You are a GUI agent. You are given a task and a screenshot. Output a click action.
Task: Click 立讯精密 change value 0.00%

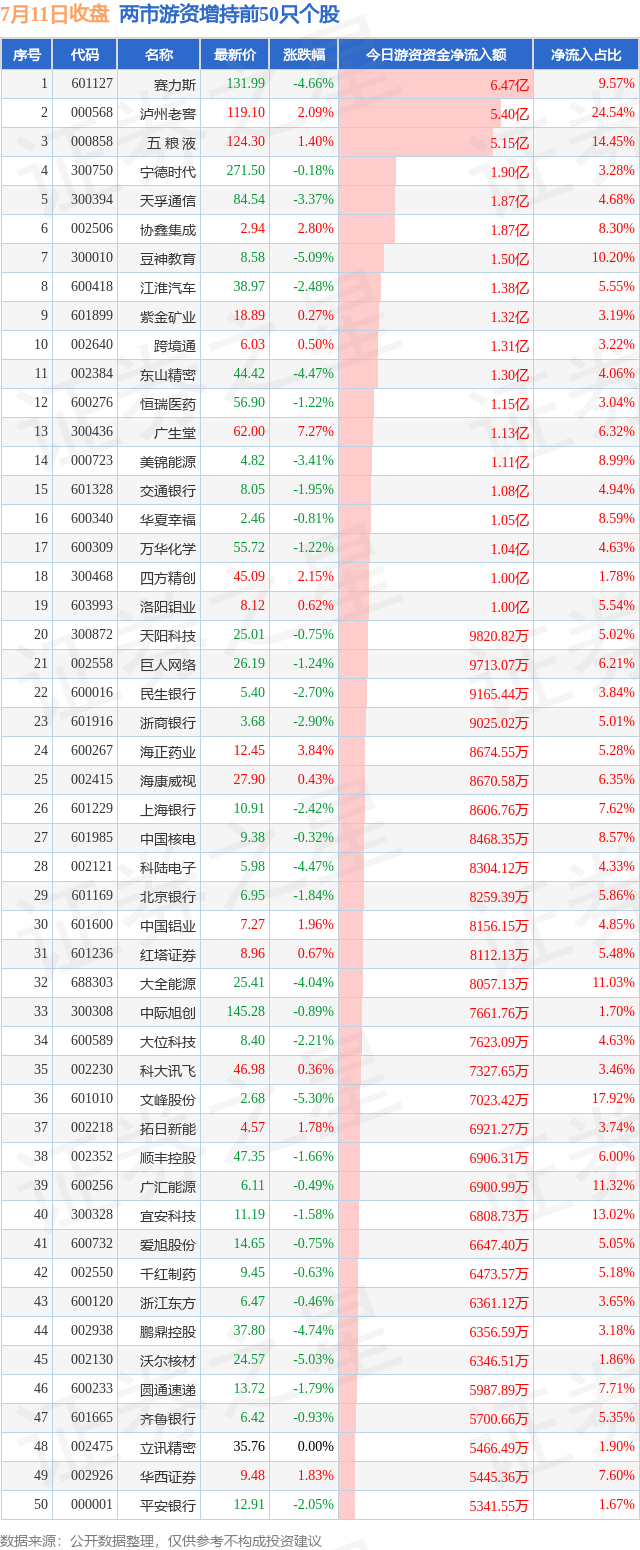click(x=315, y=1447)
